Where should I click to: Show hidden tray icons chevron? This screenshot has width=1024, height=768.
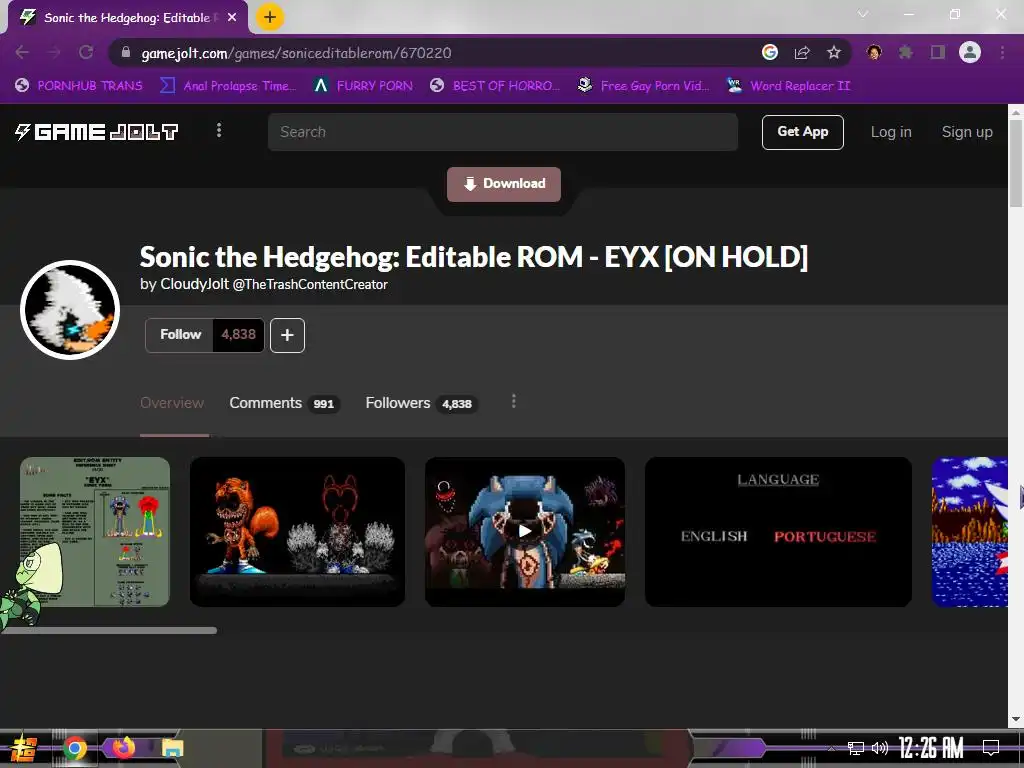pyautogui.click(x=831, y=748)
